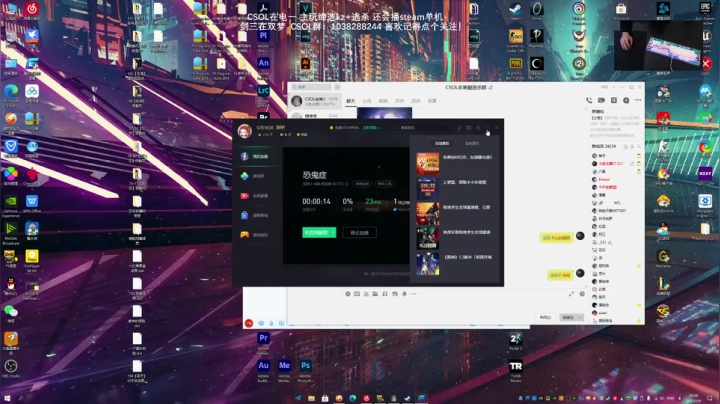Open Adobe Media Encoder desktop shortcut
The height and width of the screenshot is (404, 720).
284,371
